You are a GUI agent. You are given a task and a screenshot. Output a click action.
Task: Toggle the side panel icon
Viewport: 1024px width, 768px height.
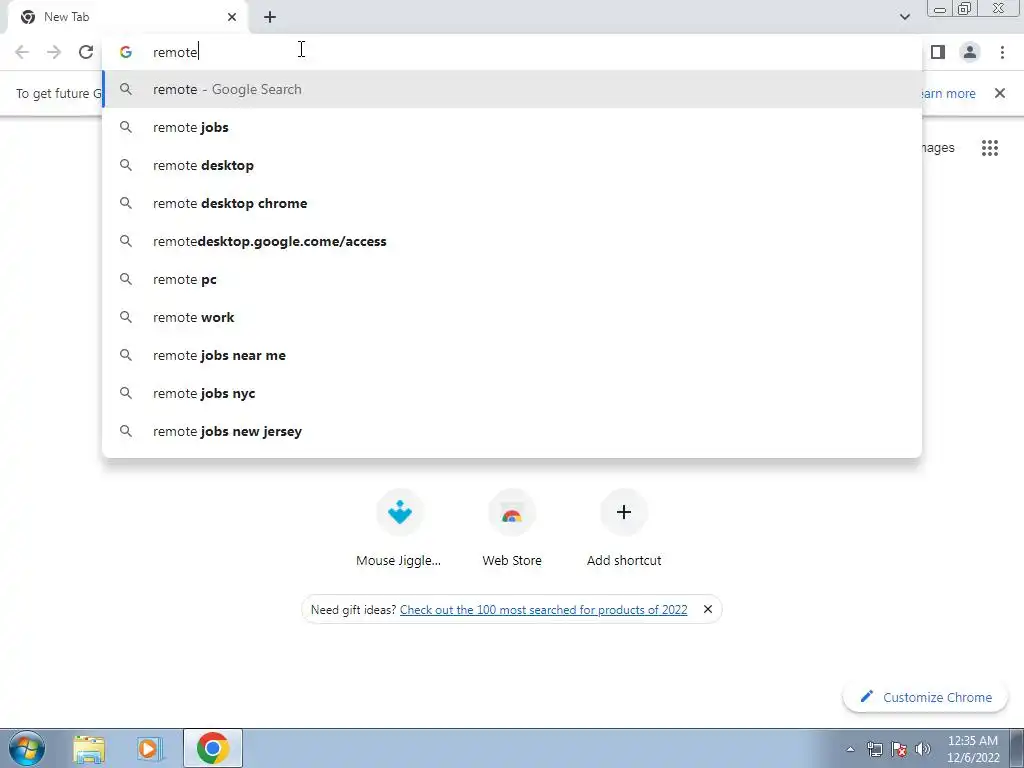coord(938,52)
